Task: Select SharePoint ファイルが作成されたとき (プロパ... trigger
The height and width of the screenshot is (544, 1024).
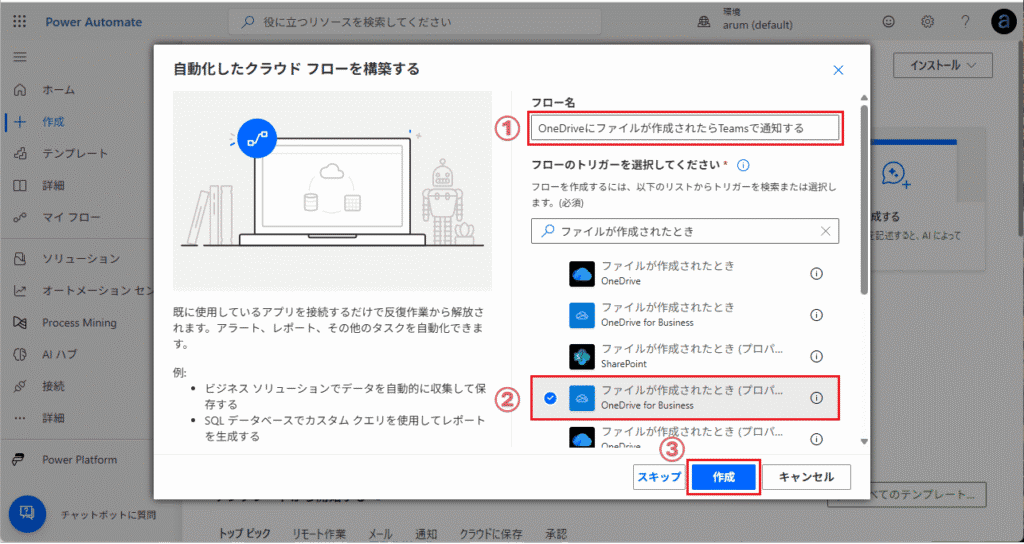Action: tap(685, 357)
